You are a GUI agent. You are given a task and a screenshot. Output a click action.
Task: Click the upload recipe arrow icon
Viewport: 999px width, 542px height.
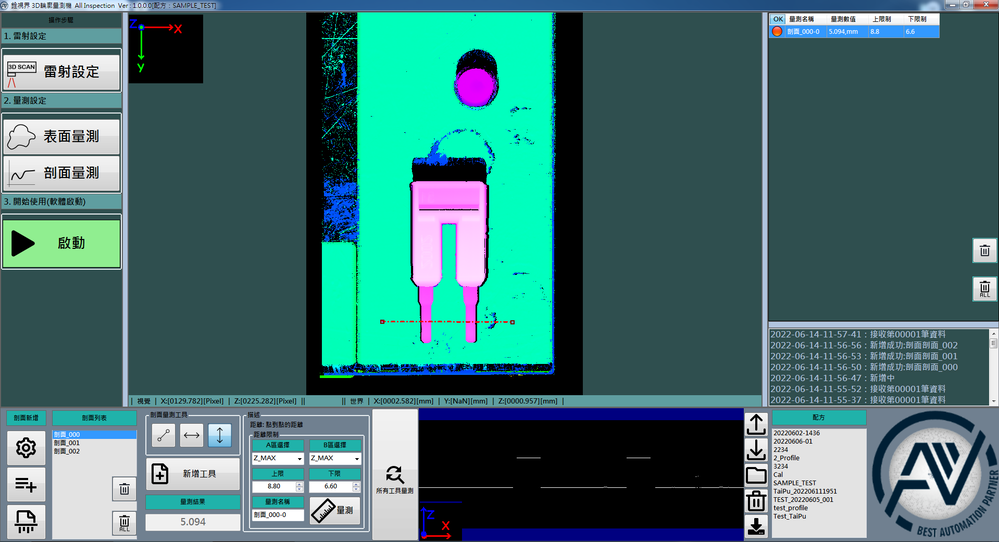(x=757, y=425)
